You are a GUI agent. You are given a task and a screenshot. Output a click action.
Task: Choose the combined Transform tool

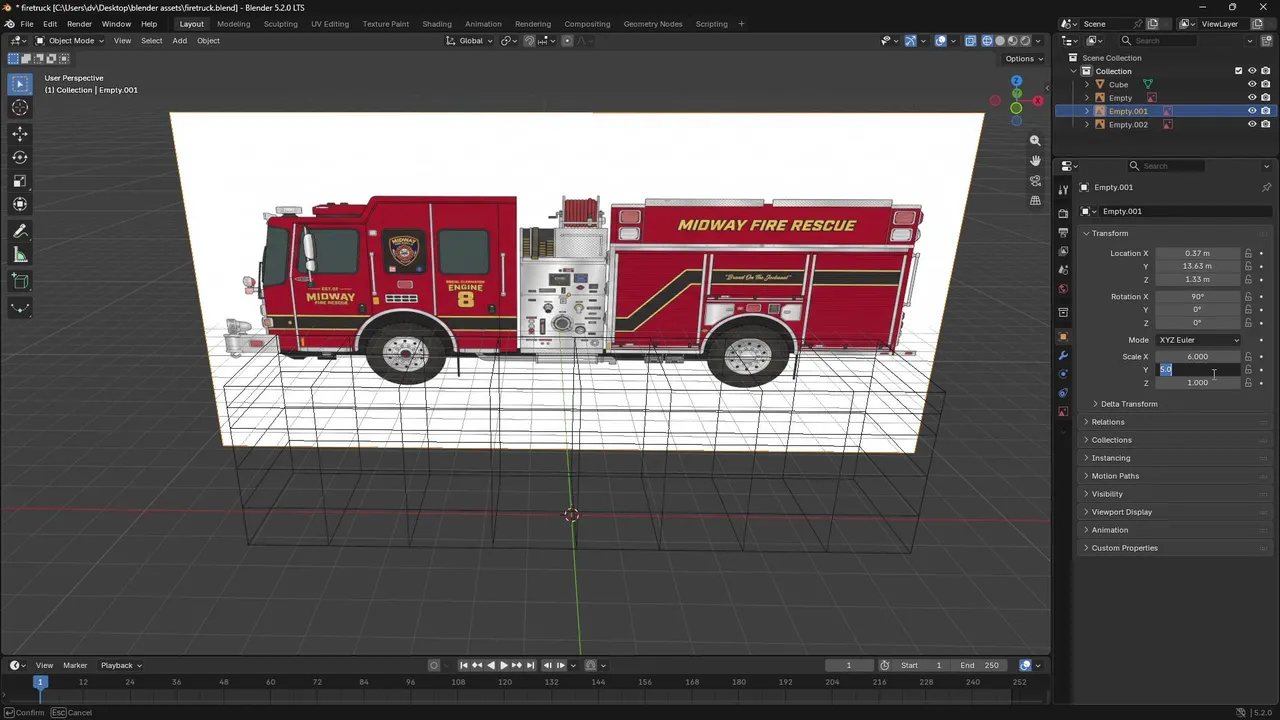pos(20,205)
